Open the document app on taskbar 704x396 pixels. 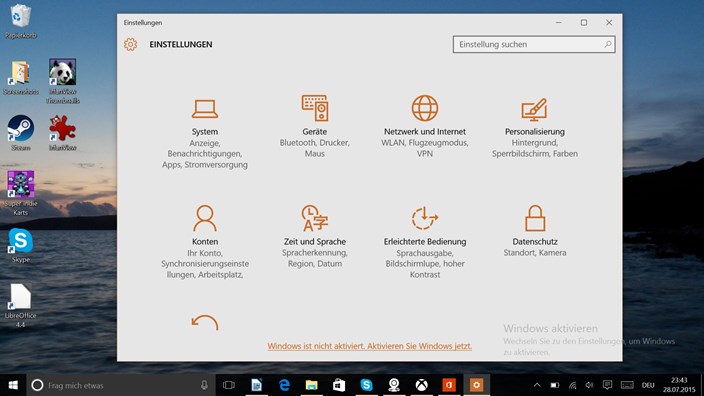tap(256, 385)
